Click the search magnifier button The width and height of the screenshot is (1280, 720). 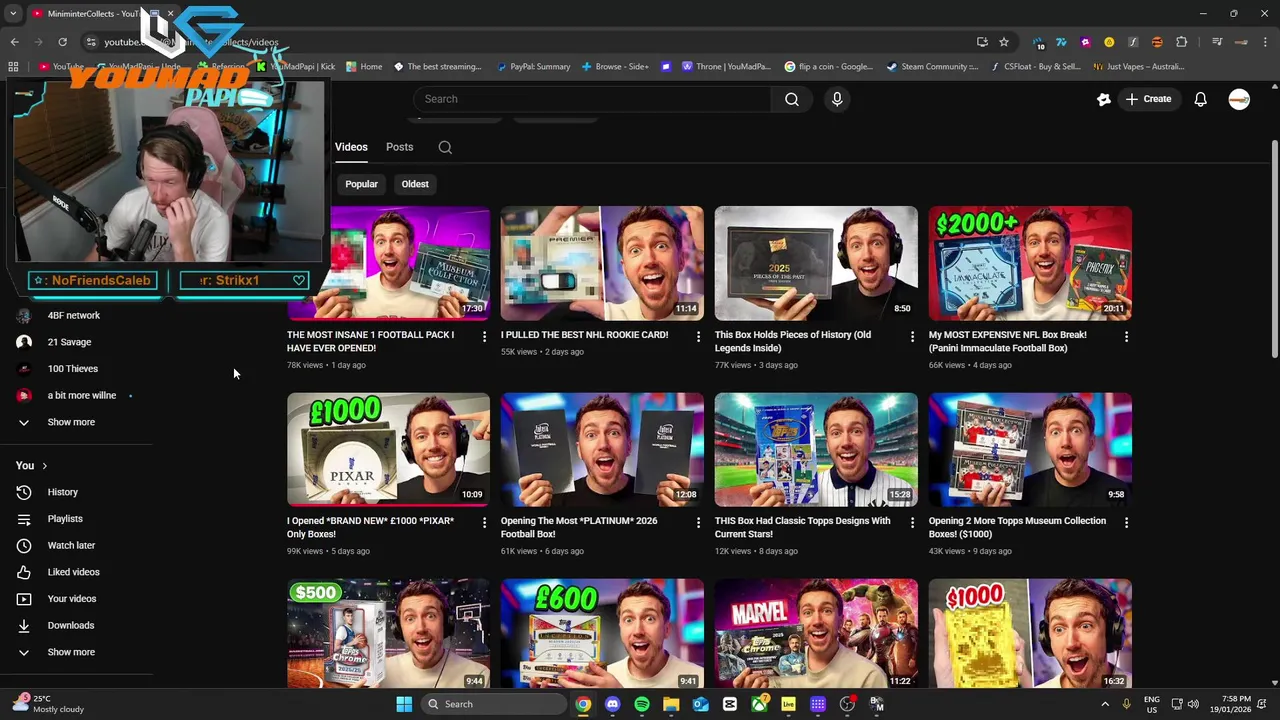791,99
